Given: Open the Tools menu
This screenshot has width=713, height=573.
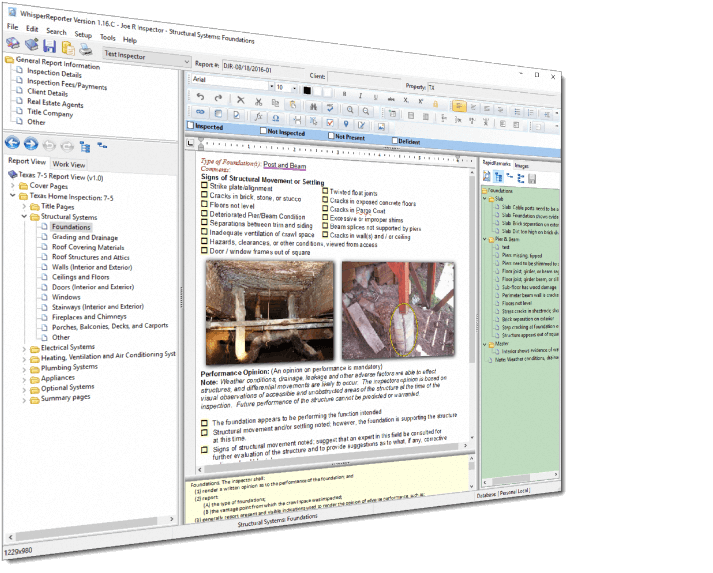Looking at the screenshot, I should pos(107,37).
